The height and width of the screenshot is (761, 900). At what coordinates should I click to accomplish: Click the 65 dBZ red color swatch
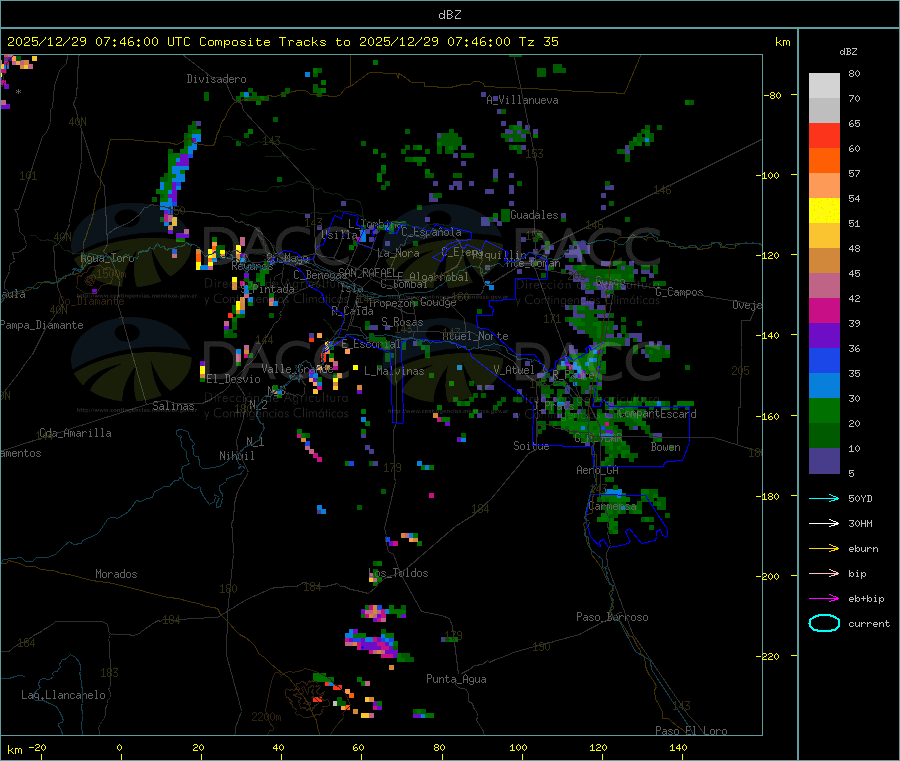[824, 135]
